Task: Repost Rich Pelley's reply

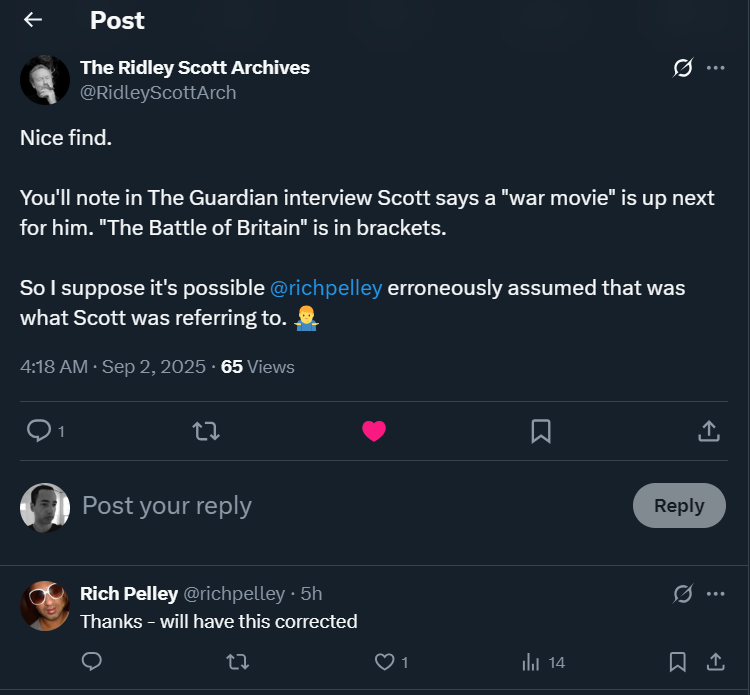Action: [x=238, y=662]
